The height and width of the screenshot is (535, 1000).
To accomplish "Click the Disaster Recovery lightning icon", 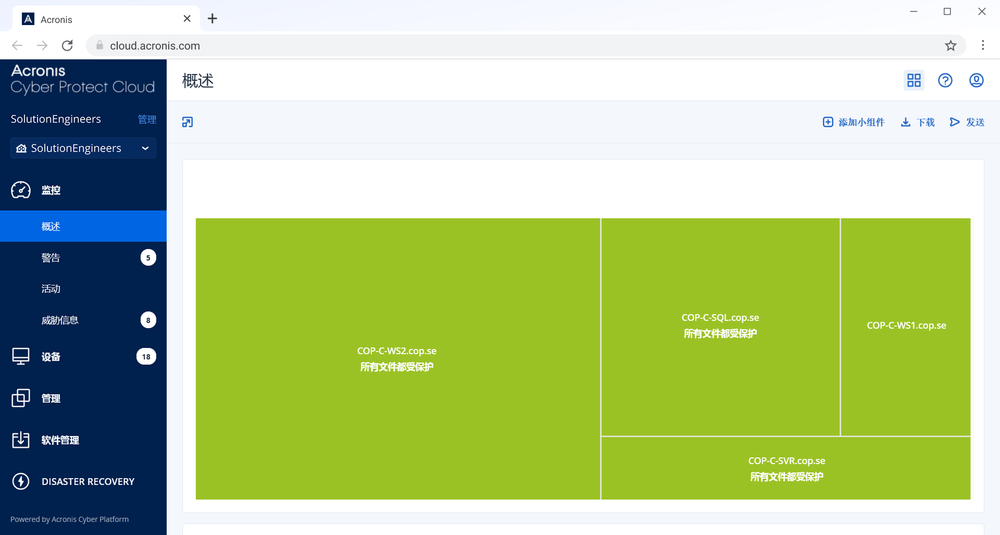I will (20, 481).
